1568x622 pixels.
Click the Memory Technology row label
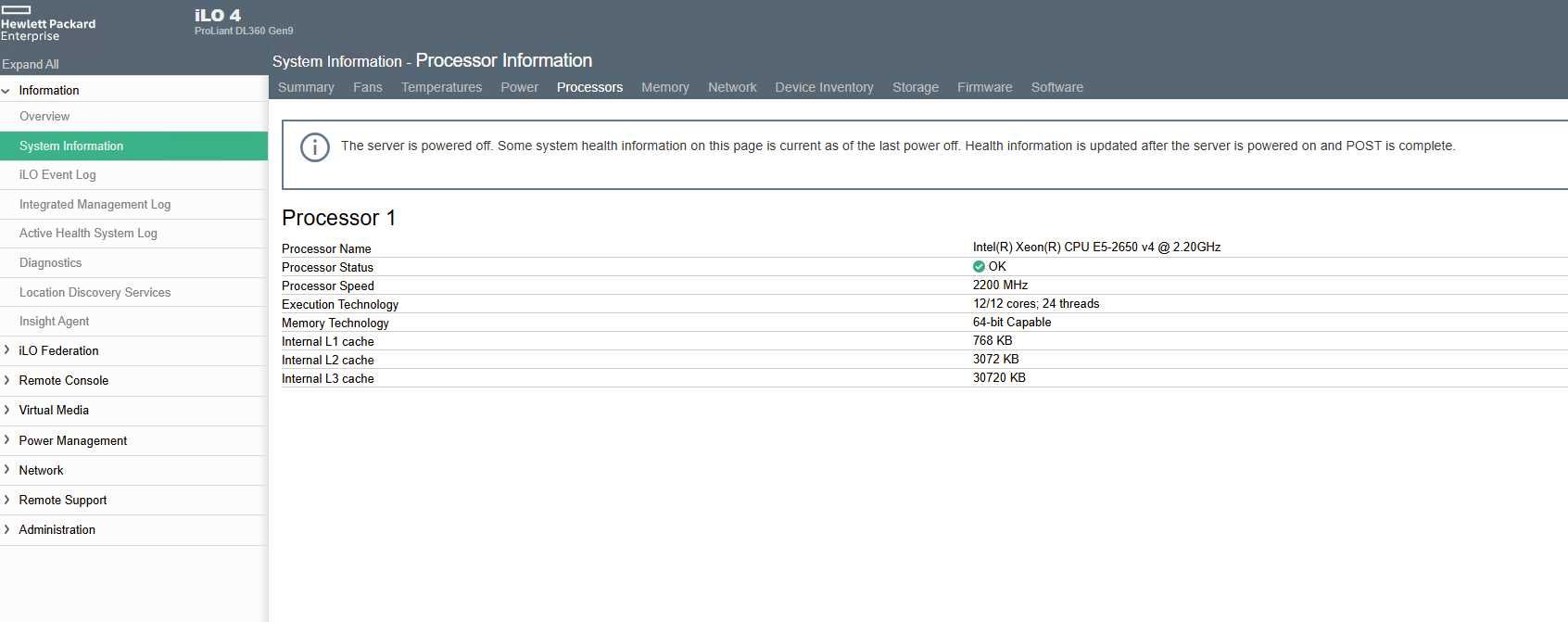click(x=335, y=323)
